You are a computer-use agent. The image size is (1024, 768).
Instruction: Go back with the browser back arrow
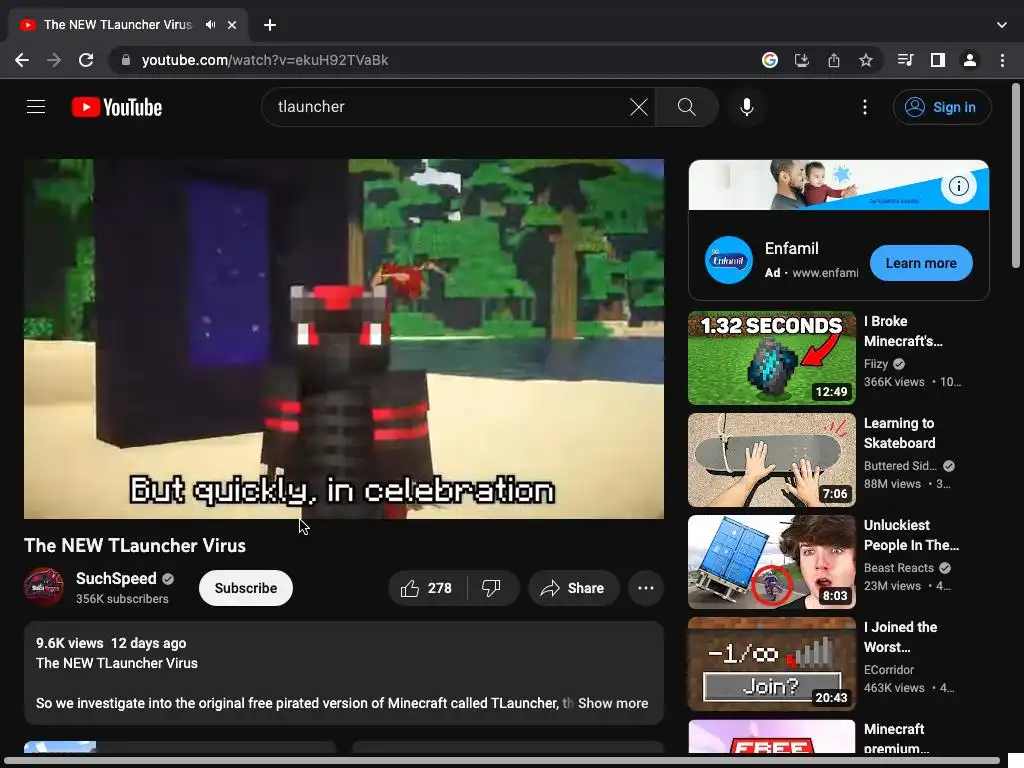tap(22, 60)
